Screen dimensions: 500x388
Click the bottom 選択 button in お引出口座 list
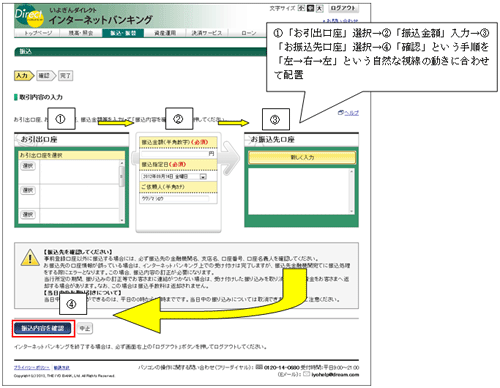tap(28, 214)
